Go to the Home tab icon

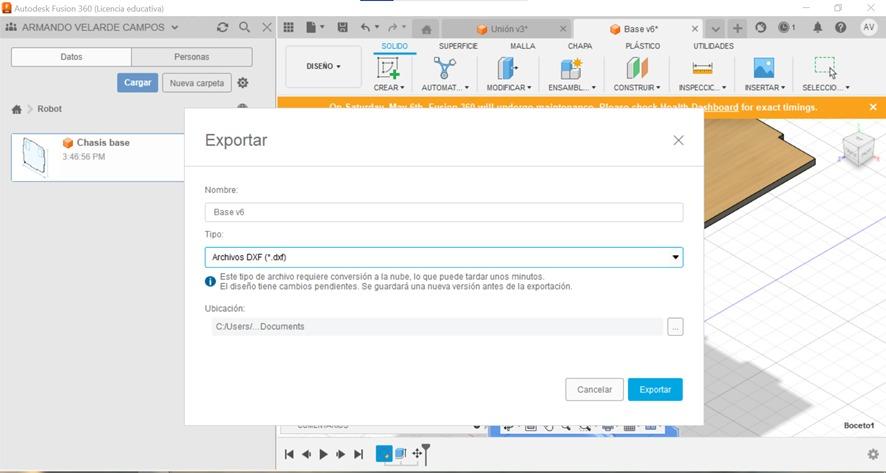coord(427,29)
